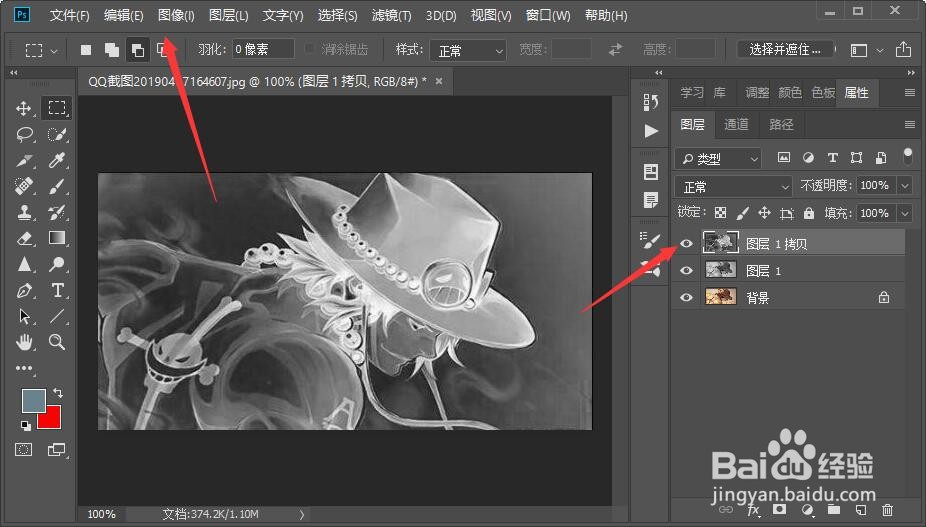Select the Horizontal Type tool

coord(57,290)
